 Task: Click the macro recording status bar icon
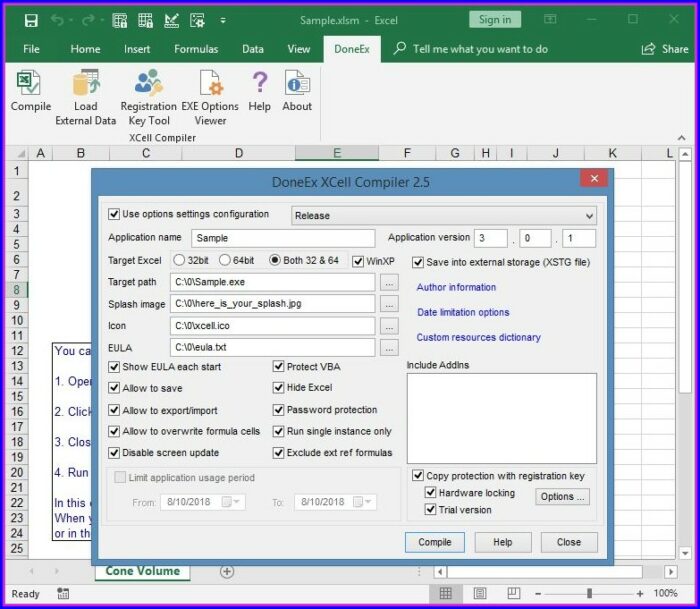pos(63,593)
